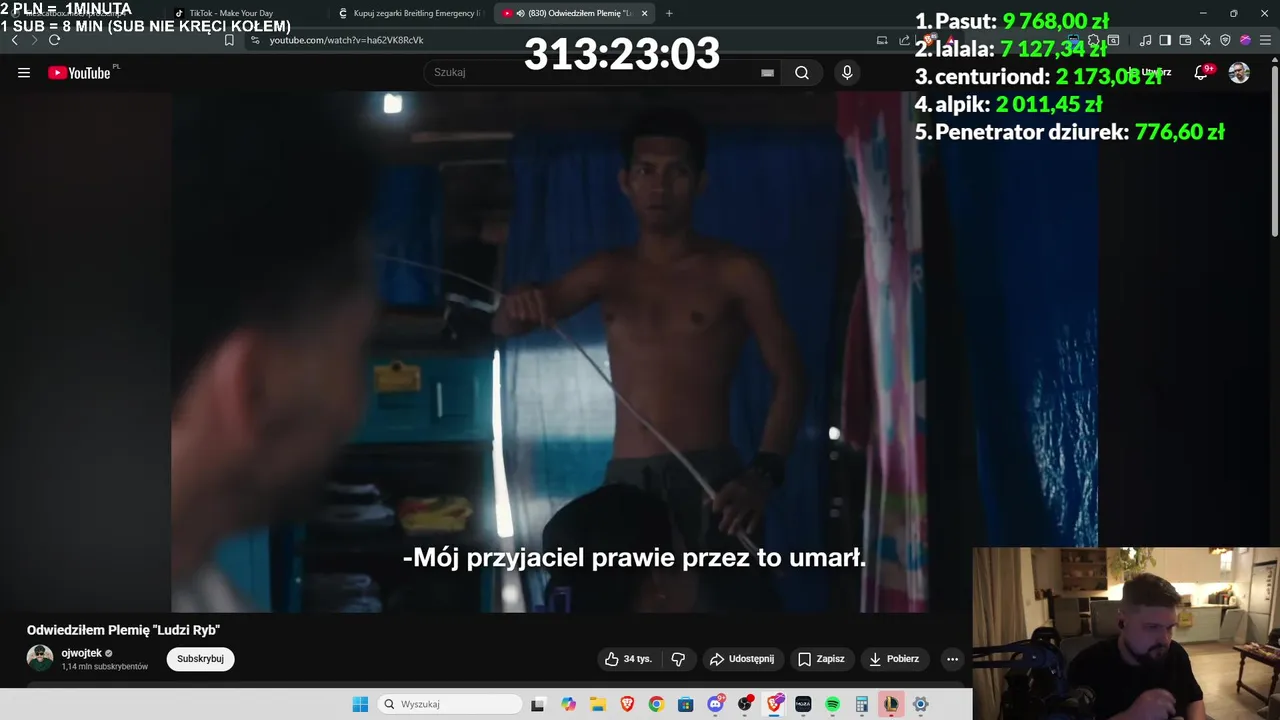Click Zapisz save button
This screenshot has height=720, width=1280.
click(821, 659)
